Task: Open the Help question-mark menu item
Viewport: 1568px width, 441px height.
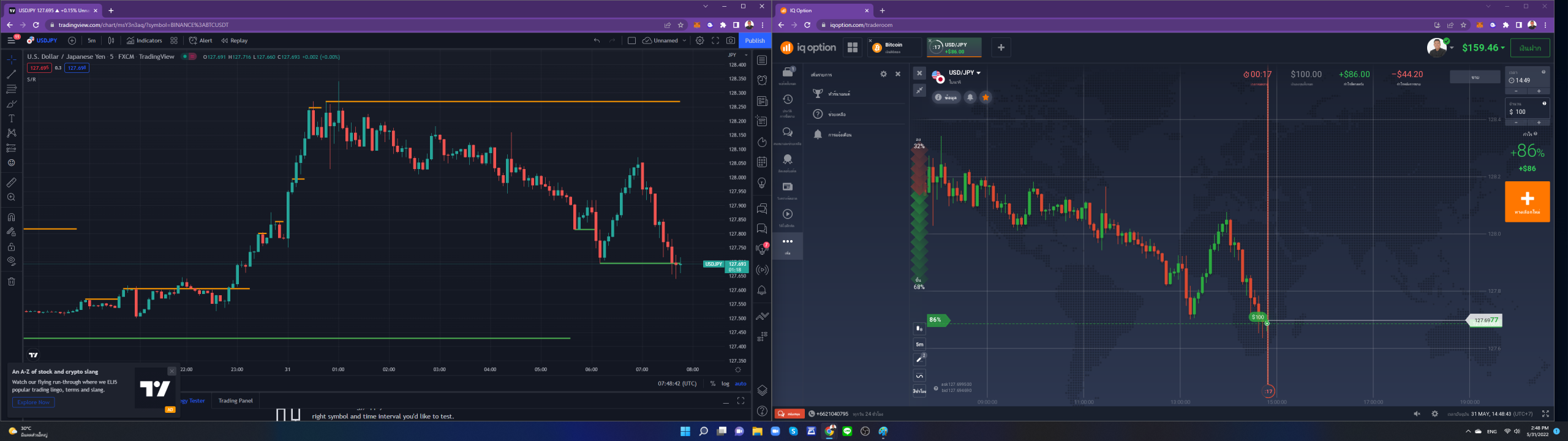Action: (854, 115)
